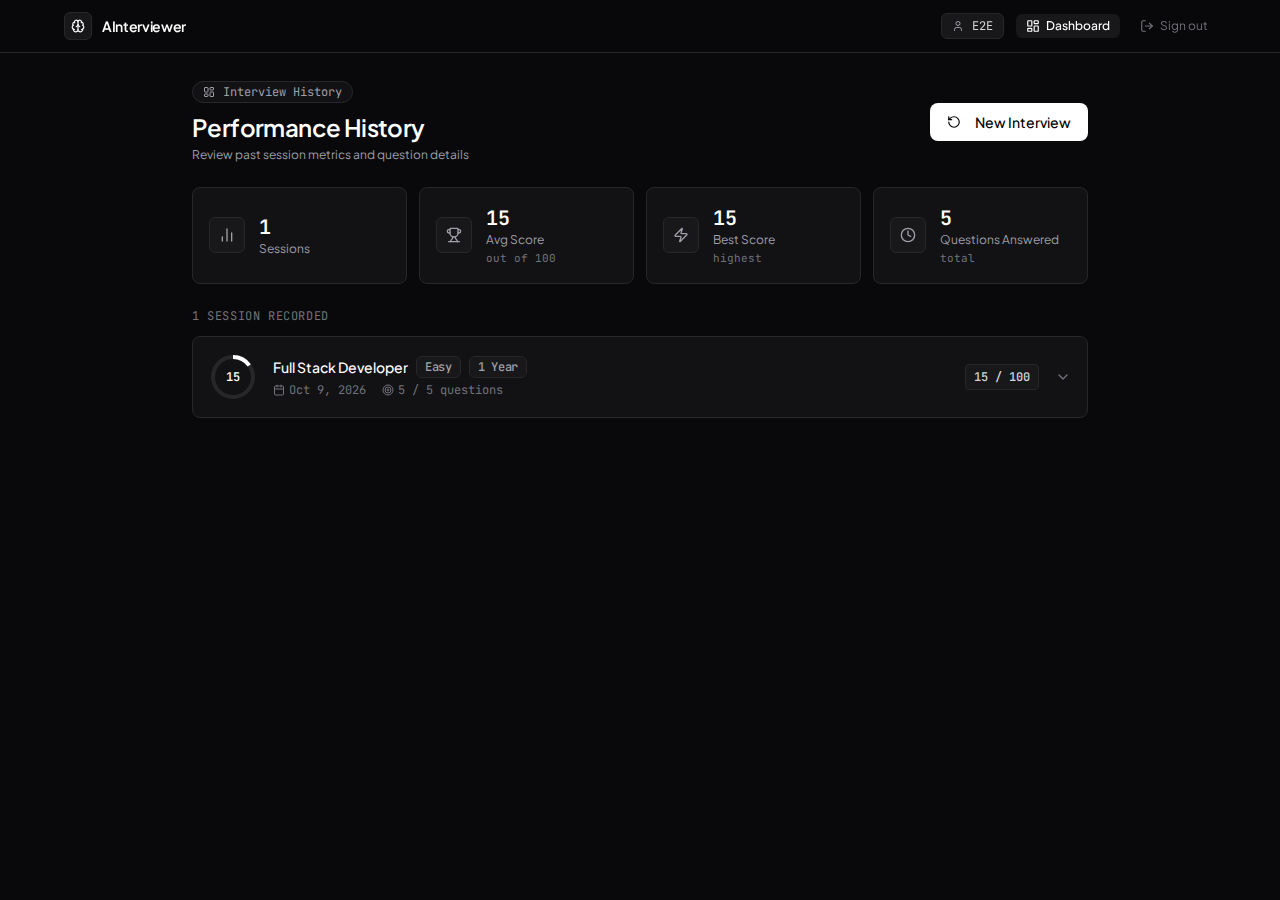Click the Interview History badge
The height and width of the screenshot is (900, 1280).
pyautogui.click(x=272, y=92)
